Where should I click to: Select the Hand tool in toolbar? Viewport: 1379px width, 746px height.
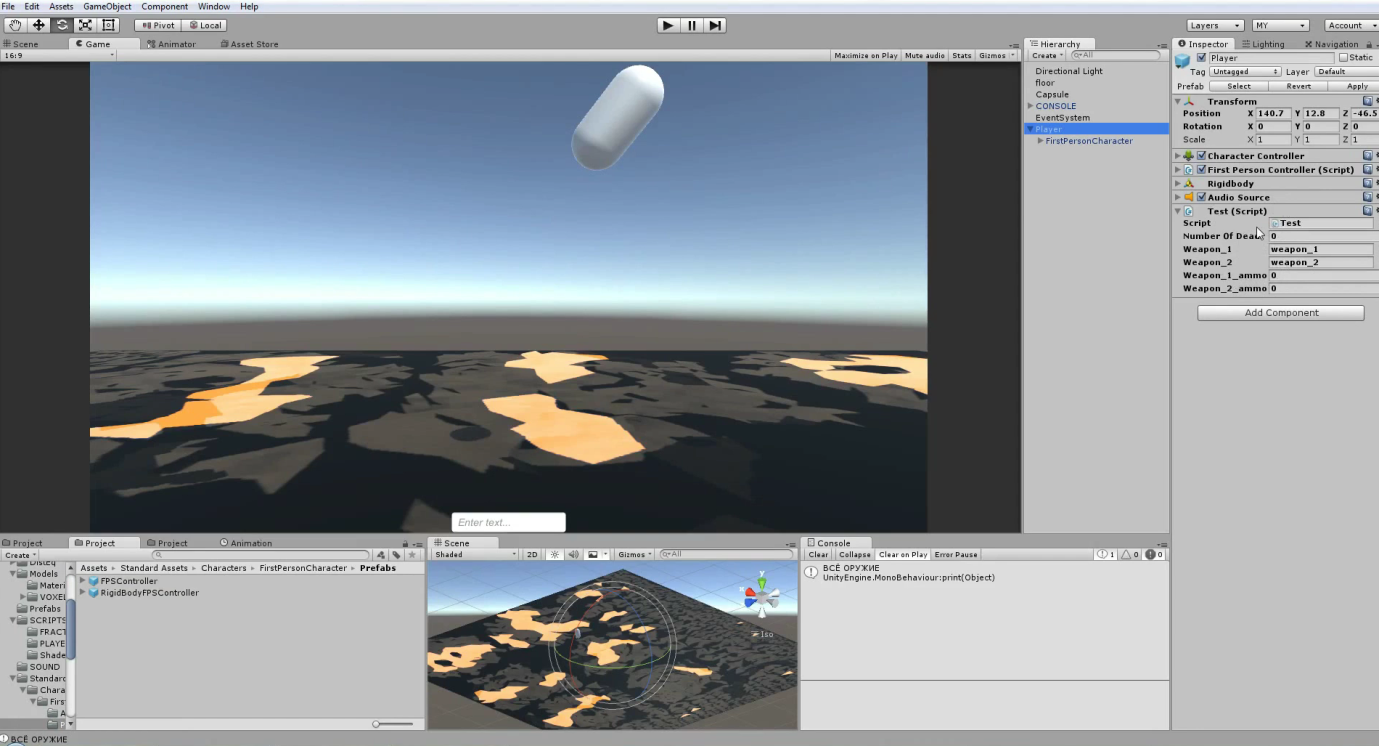coord(15,25)
